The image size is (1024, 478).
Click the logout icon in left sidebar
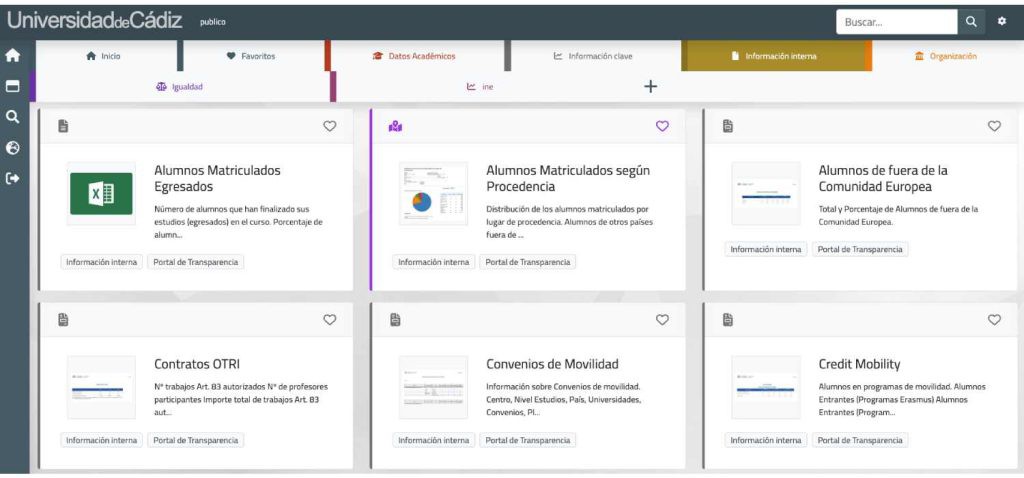click(13, 179)
